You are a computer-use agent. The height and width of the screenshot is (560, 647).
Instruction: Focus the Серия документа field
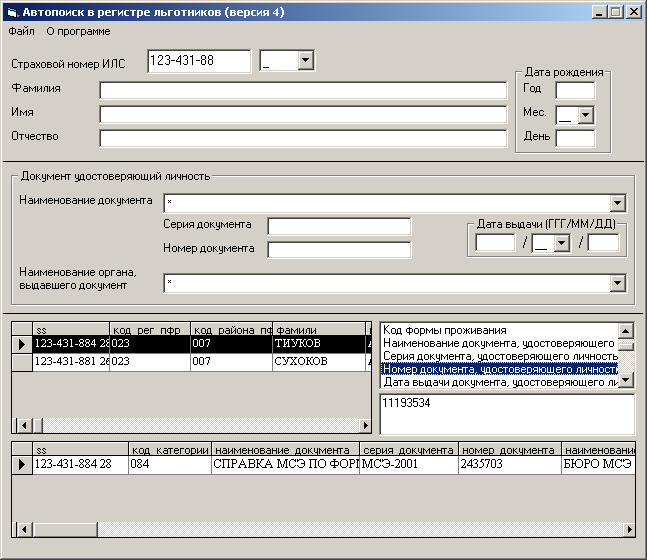point(339,226)
